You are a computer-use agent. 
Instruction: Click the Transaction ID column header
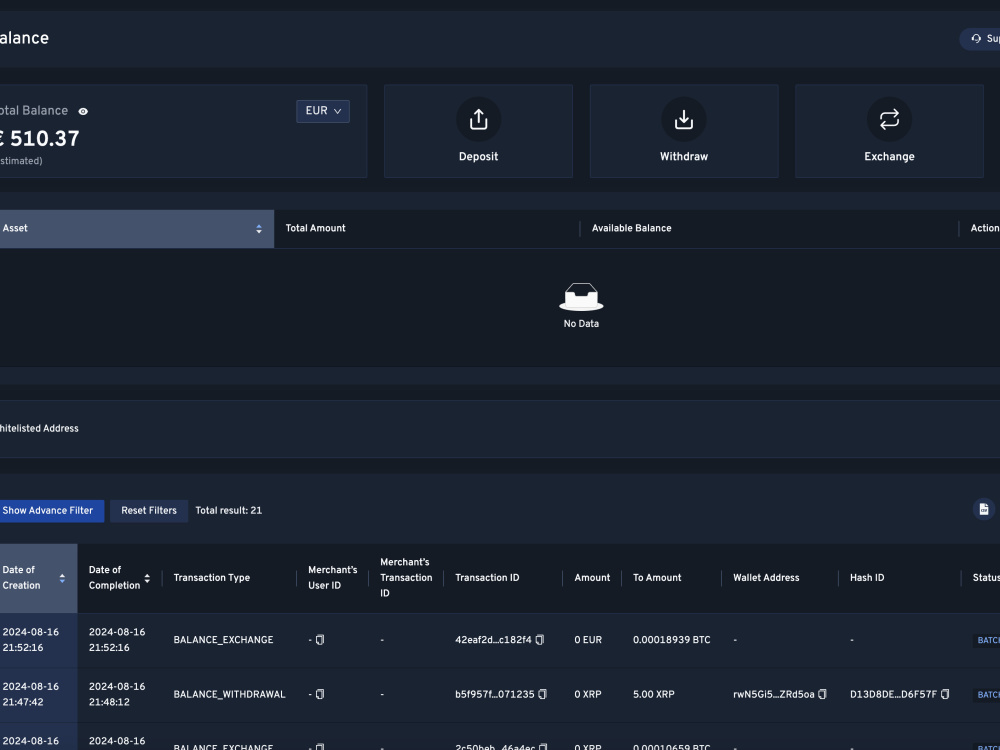point(487,578)
